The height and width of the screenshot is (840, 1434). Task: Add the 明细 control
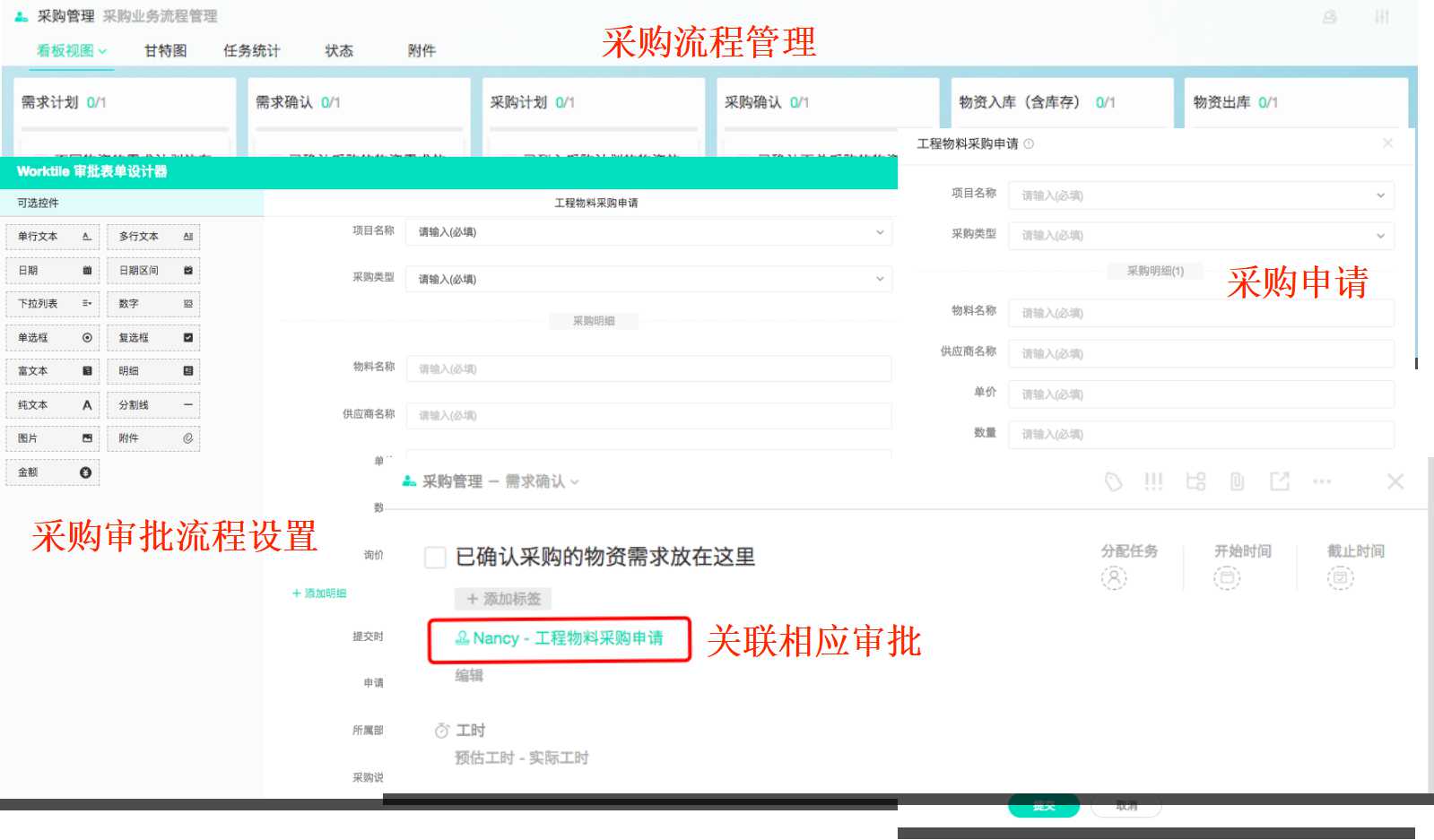pyautogui.click(x=153, y=371)
